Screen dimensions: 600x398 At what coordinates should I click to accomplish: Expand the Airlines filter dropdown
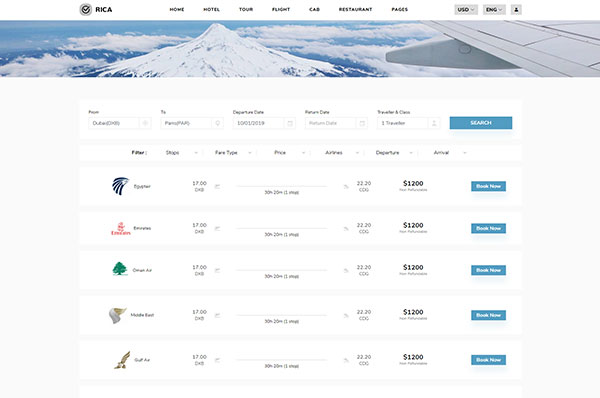(342, 153)
